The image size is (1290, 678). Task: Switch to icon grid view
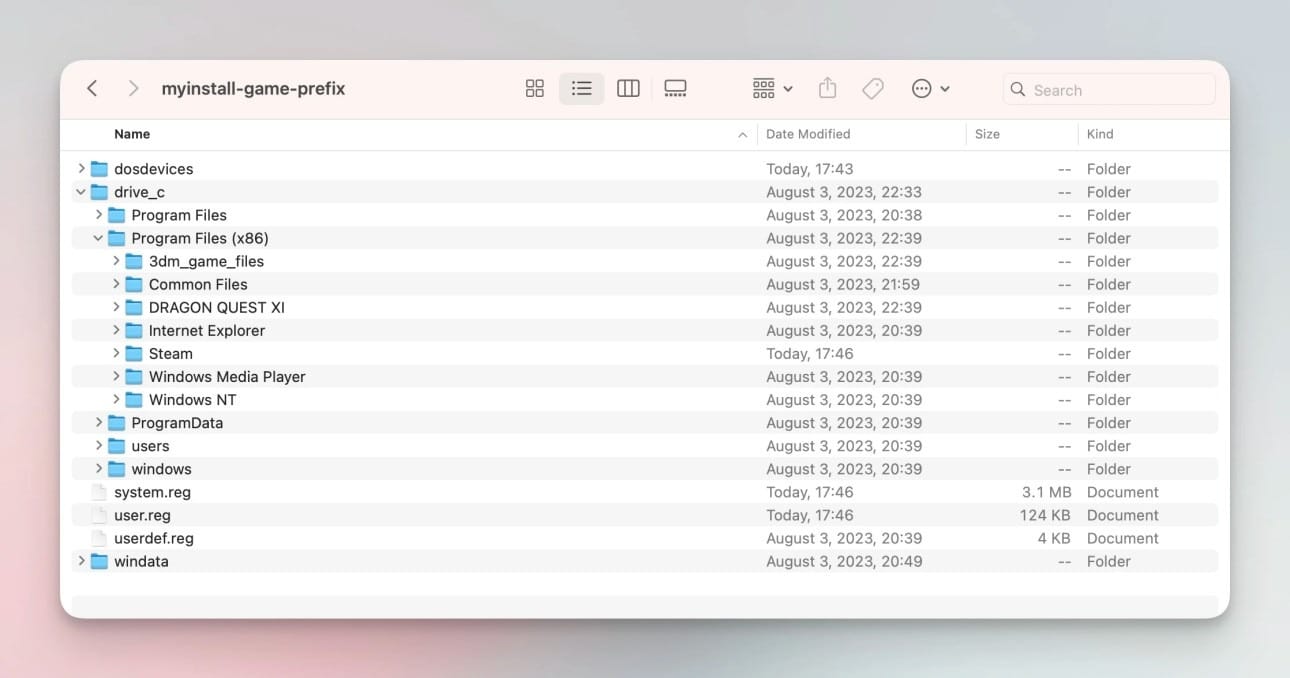tap(535, 89)
